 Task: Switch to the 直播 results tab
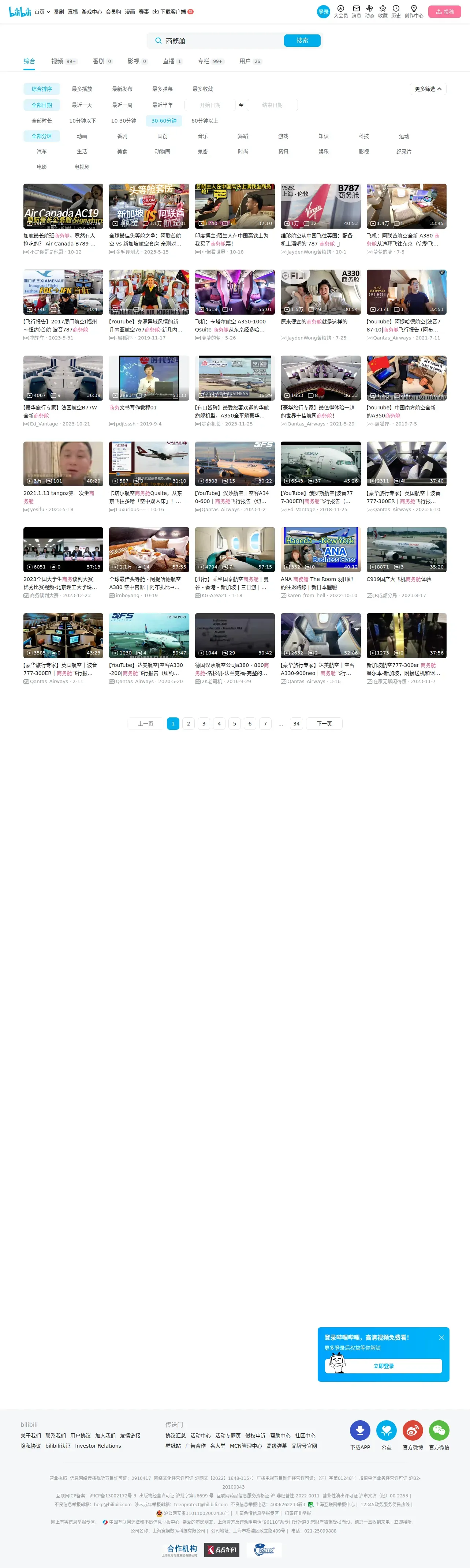click(x=172, y=61)
